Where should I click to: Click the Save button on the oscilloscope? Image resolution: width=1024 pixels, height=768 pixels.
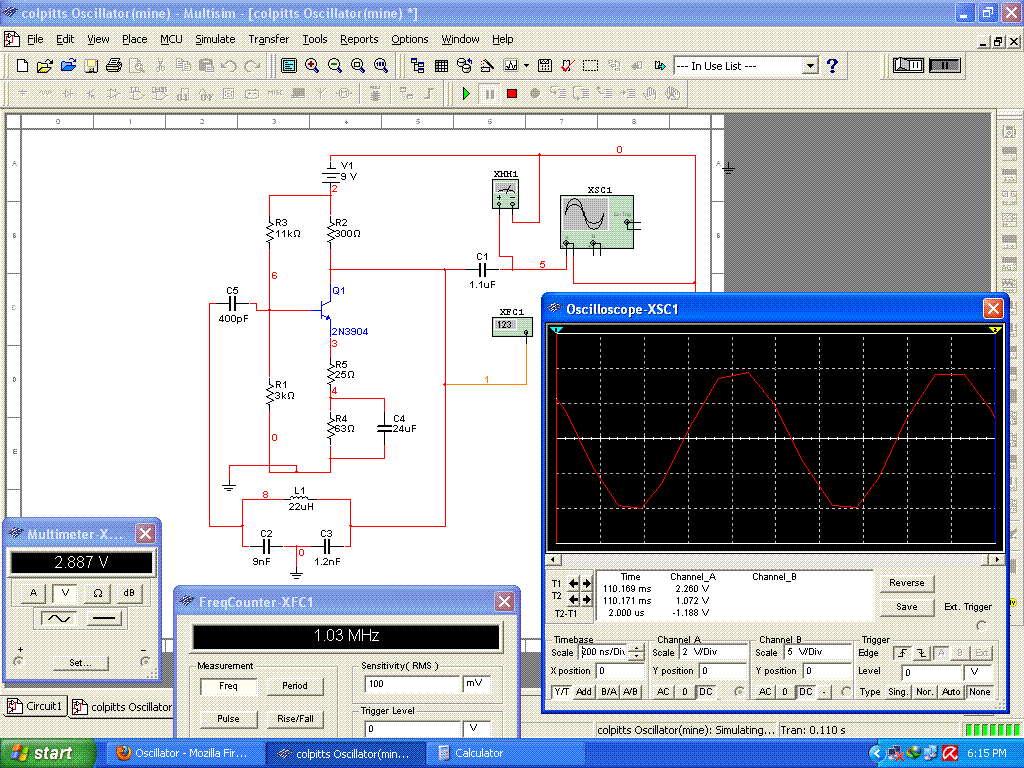[x=906, y=607]
